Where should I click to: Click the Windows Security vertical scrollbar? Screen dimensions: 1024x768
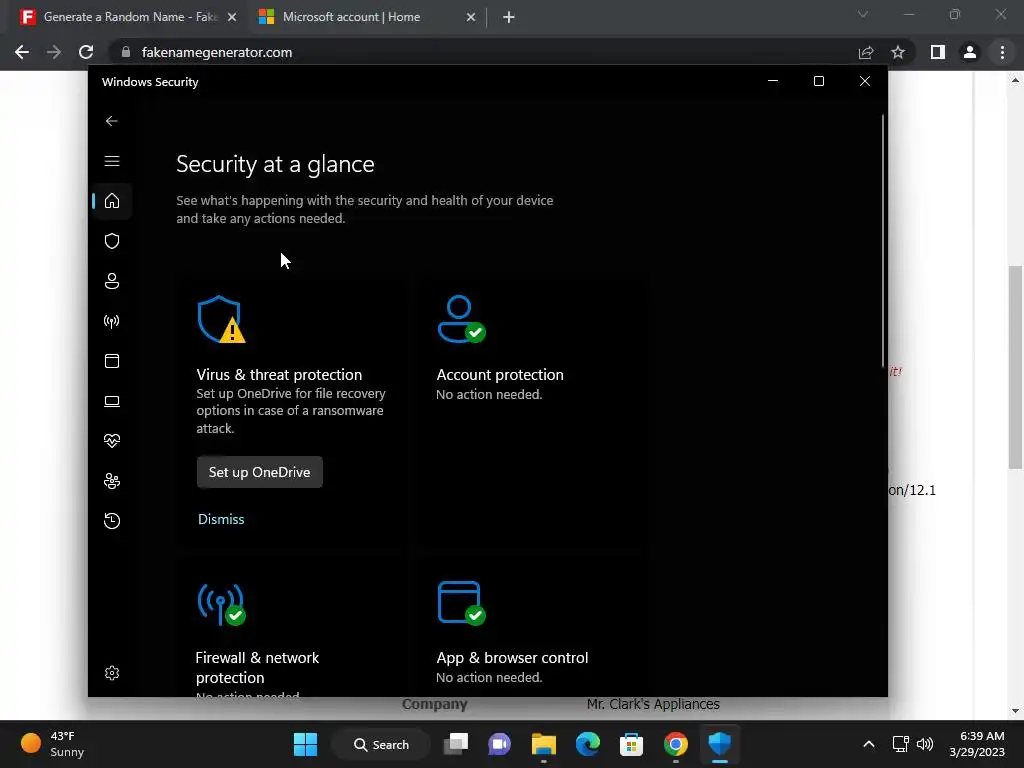pyautogui.click(x=883, y=242)
